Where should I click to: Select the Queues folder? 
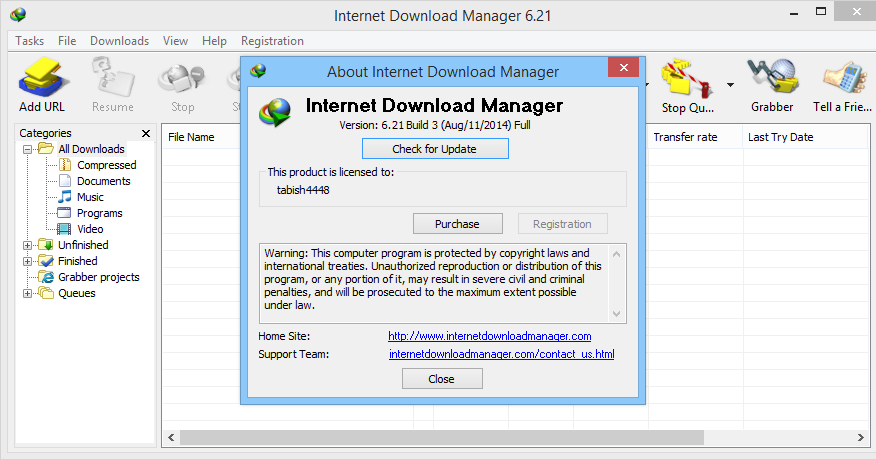point(77,293)
